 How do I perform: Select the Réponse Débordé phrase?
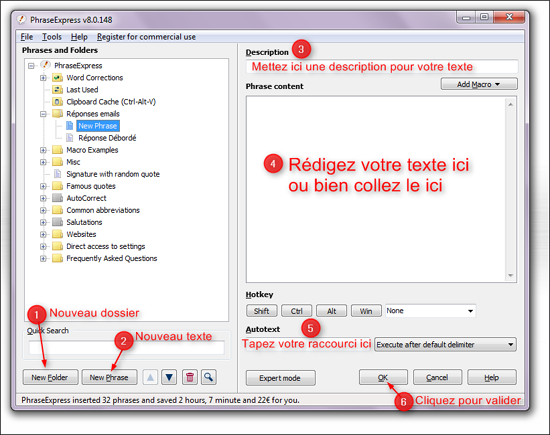pos(107,138)
